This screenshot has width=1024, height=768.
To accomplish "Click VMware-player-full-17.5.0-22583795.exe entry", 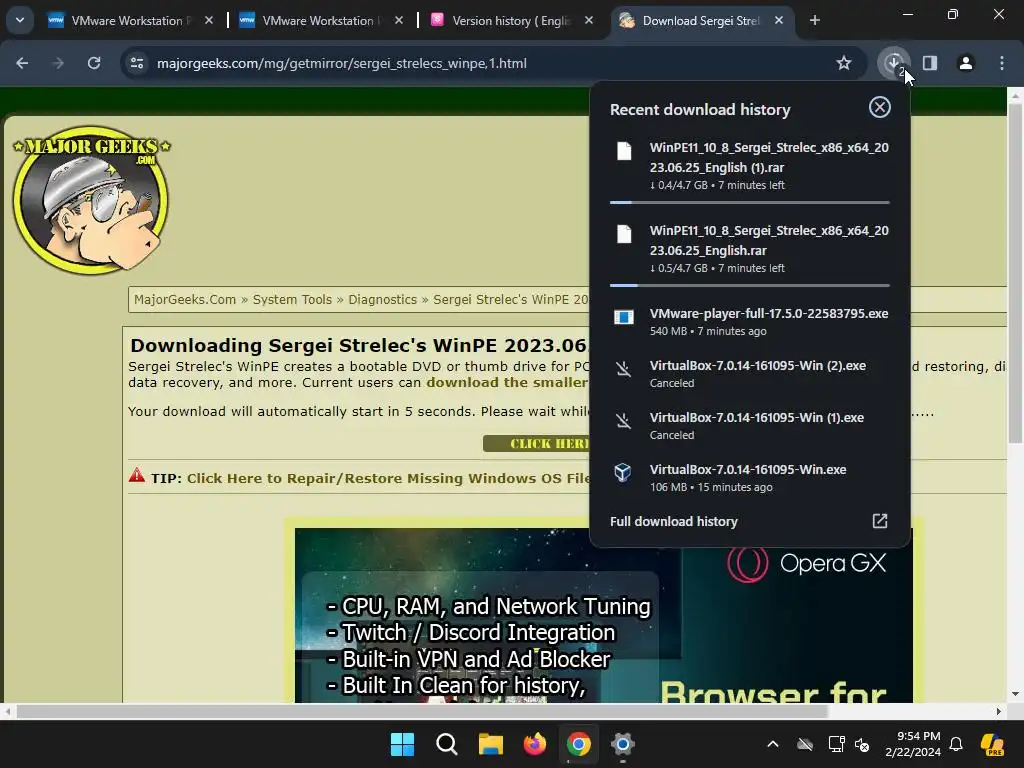I will click(x=750, y=322).
